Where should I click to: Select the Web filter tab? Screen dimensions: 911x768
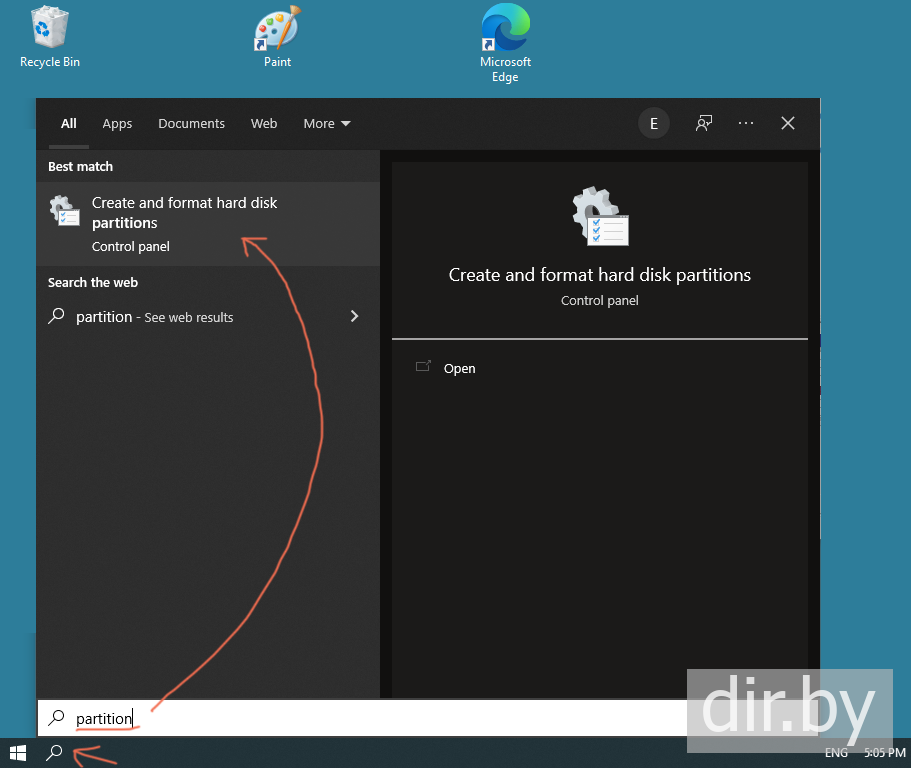tap(264, 124)
